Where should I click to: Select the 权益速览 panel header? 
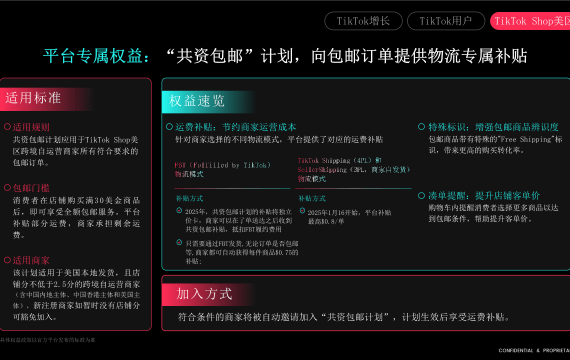coord(207,101)
